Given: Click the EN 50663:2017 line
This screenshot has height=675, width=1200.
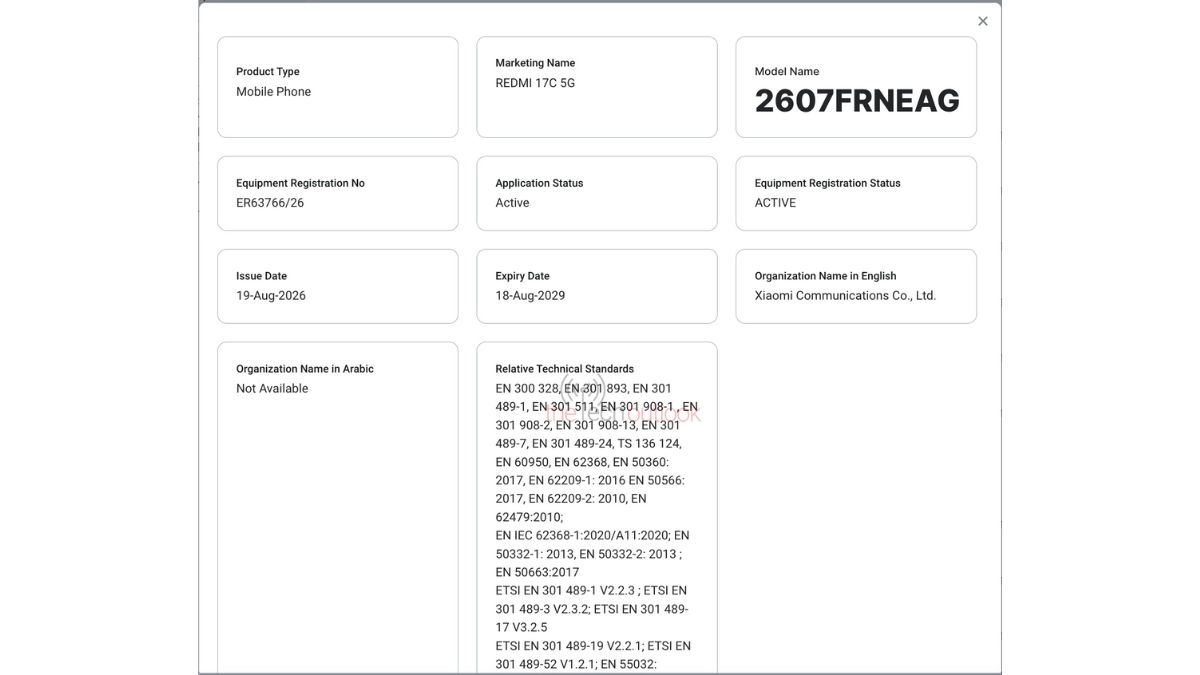Looking at the screenshot, I should tap(537, 573).
